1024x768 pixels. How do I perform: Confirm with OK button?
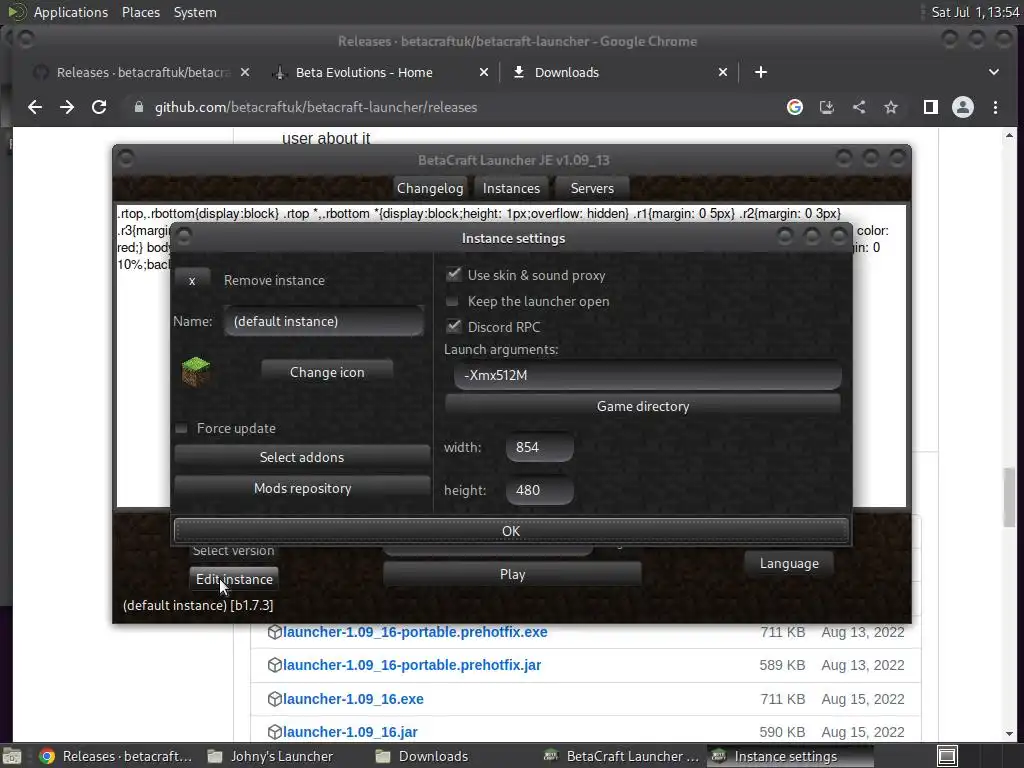click(x=511, y=531)
